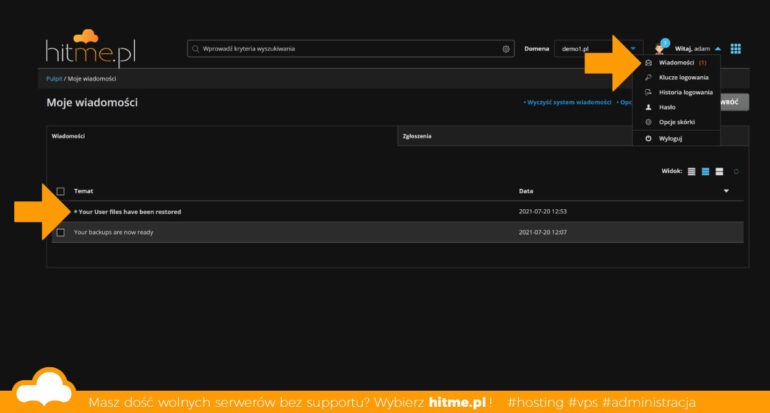Click the Data column header

coord(526,191)
